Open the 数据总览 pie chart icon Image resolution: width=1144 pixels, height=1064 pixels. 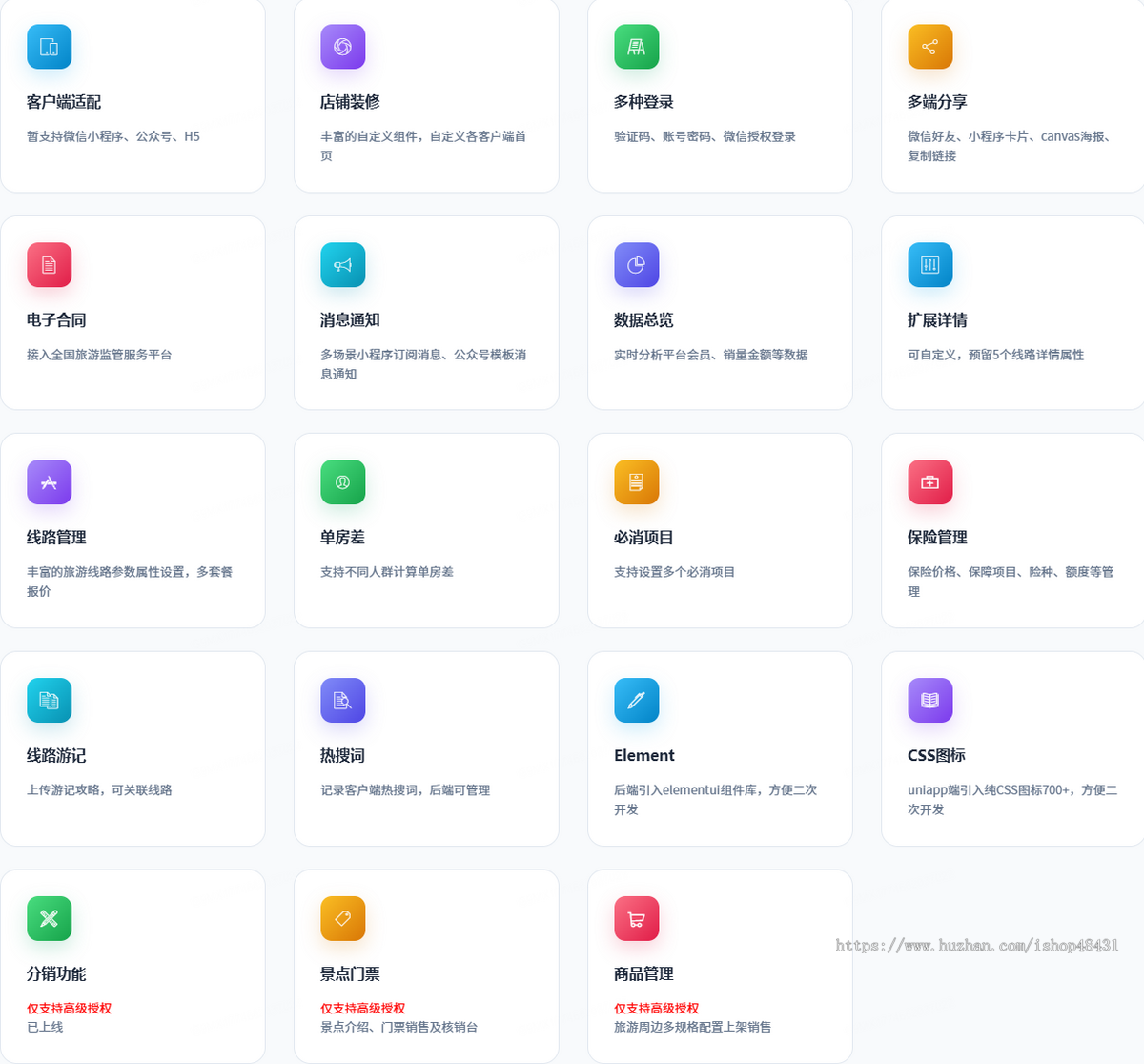tap(637, 265)
